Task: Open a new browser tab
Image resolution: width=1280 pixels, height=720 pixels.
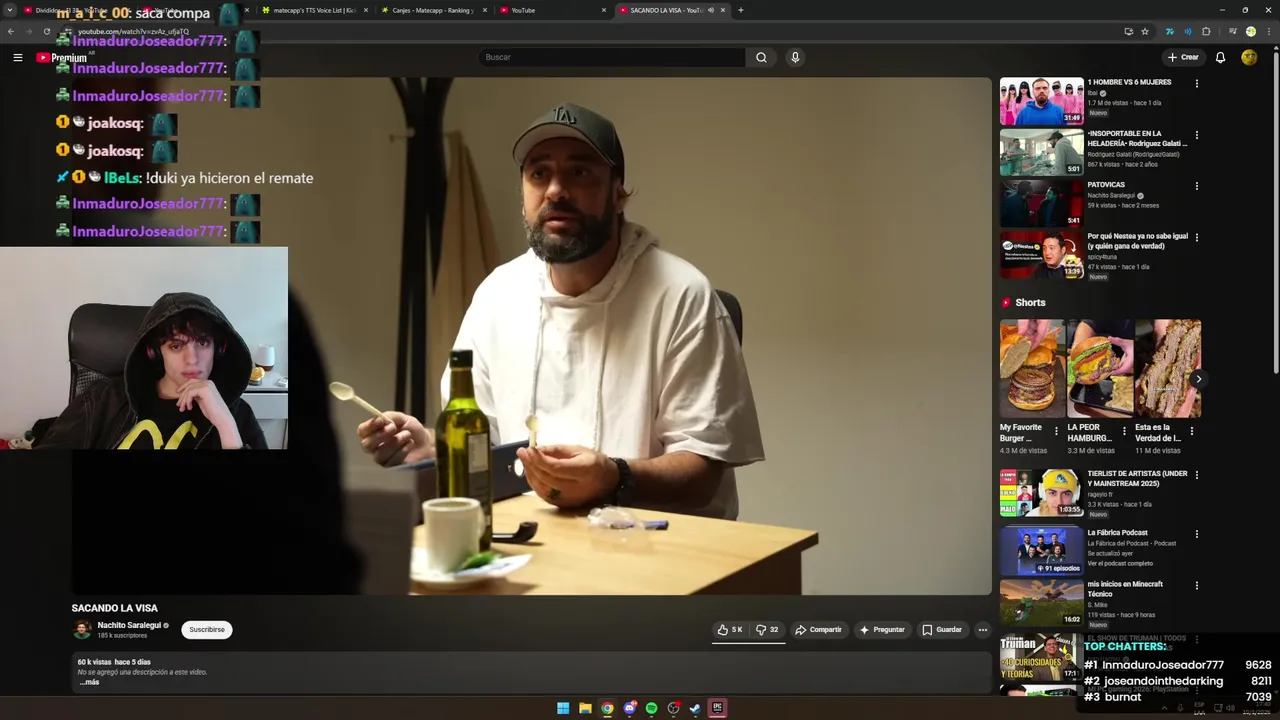Action: 740,10
